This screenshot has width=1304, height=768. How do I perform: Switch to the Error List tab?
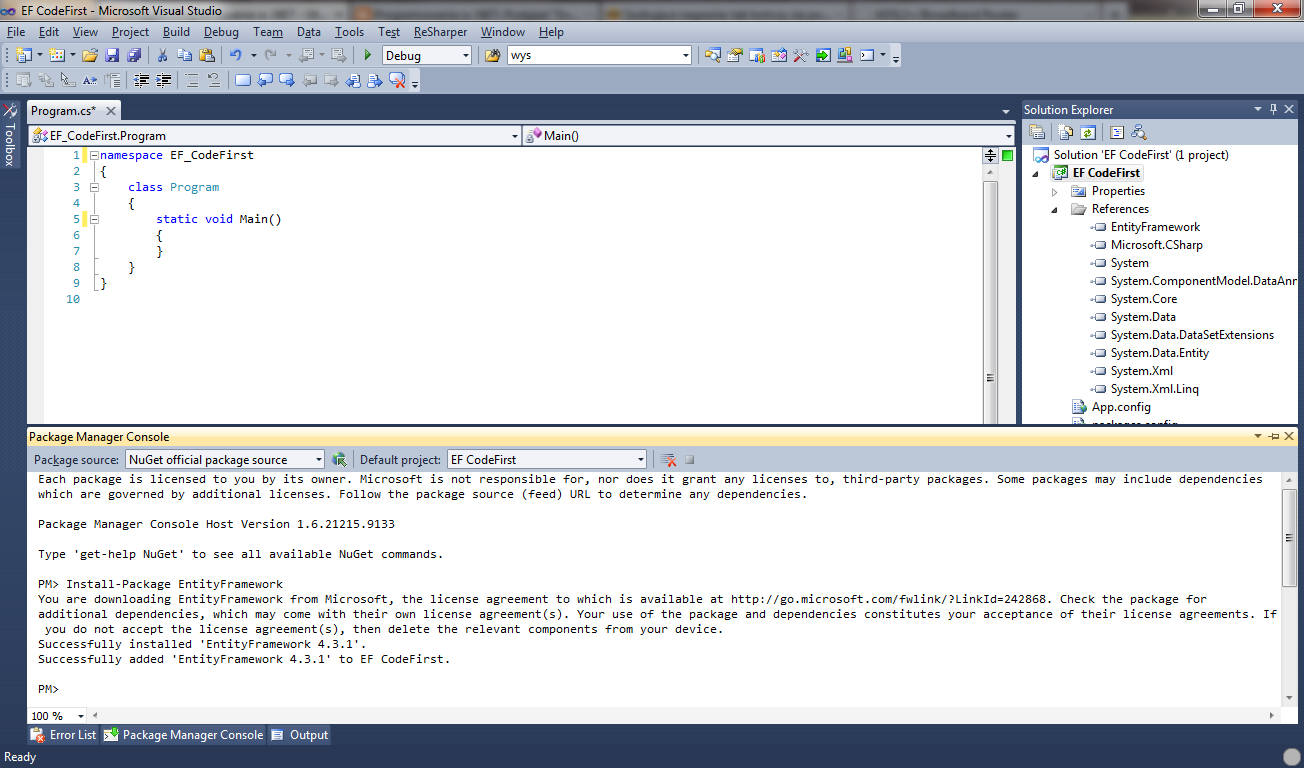click(x=63, y=735)
